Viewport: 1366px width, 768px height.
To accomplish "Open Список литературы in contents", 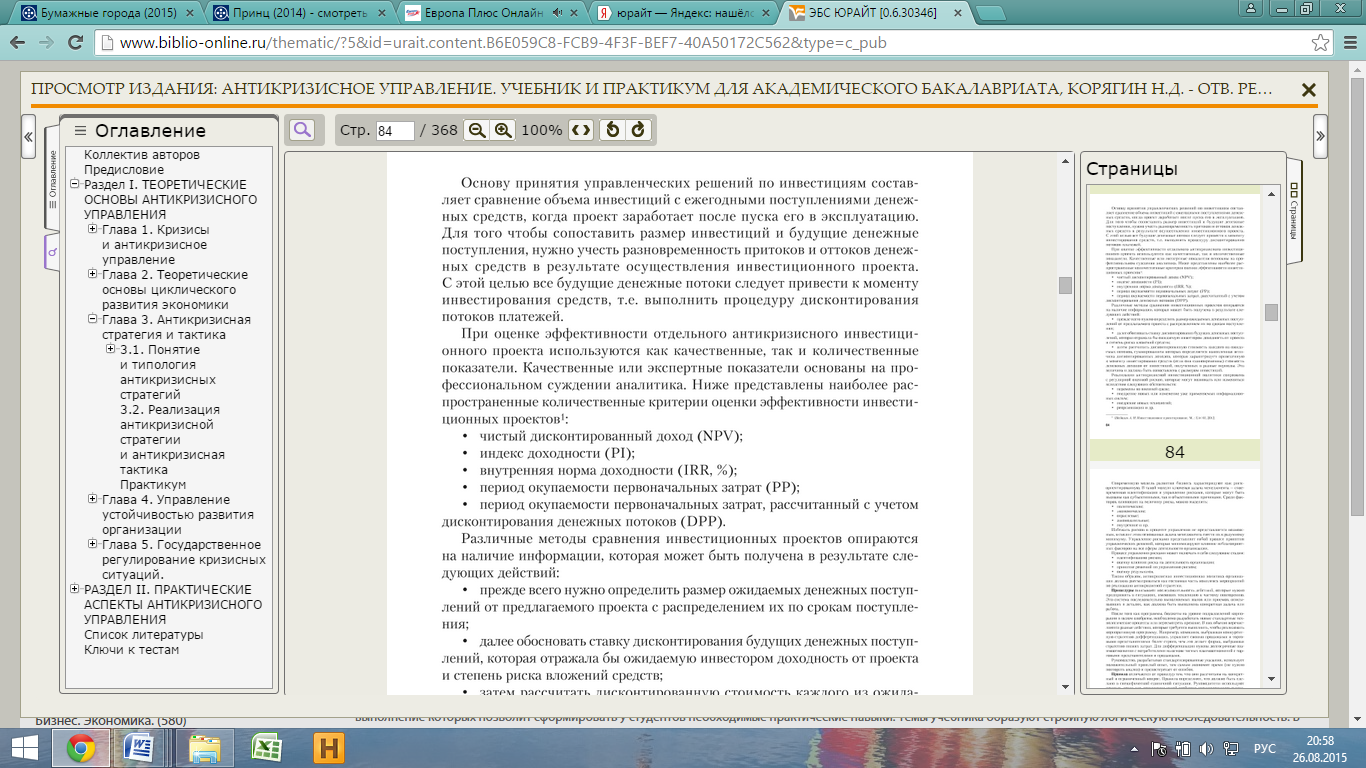I will pos(143,635).
